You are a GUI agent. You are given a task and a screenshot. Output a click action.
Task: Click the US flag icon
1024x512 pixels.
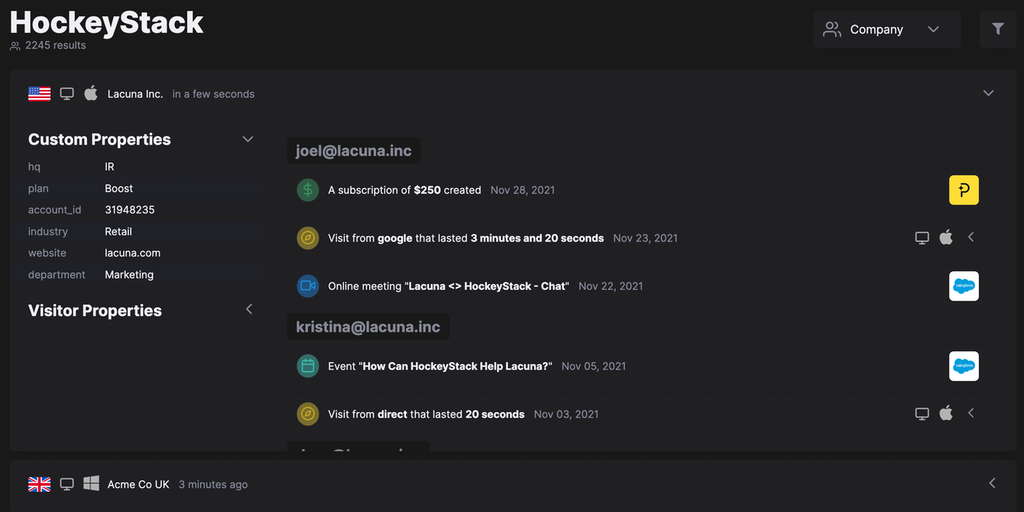[39, 94]
